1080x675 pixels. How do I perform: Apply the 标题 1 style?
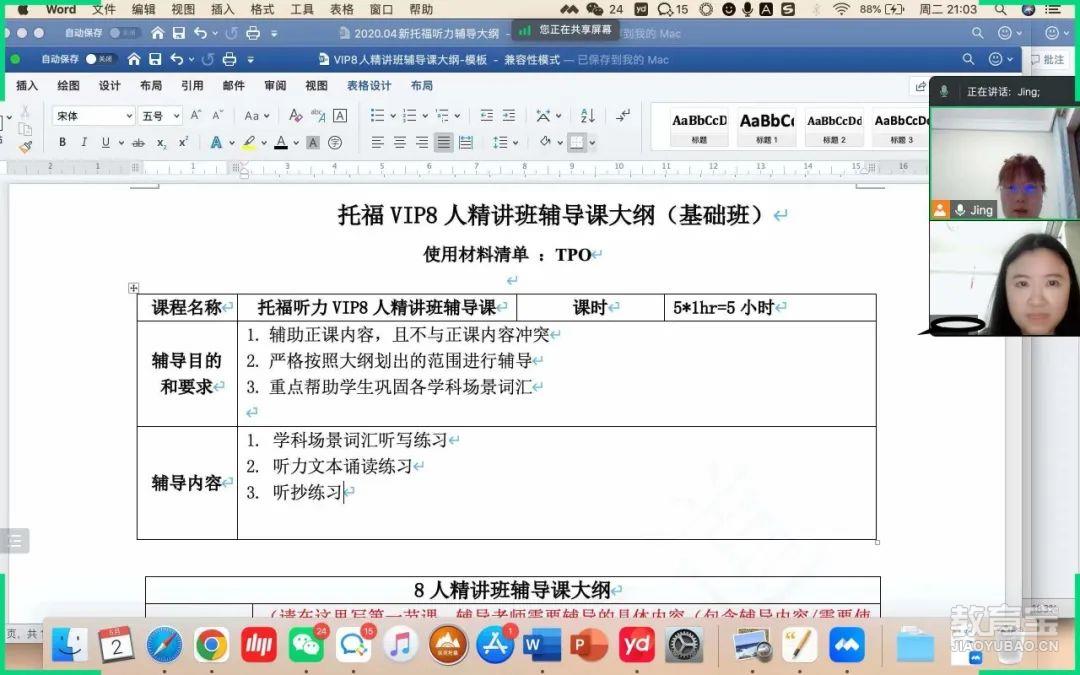coord(767,127)
